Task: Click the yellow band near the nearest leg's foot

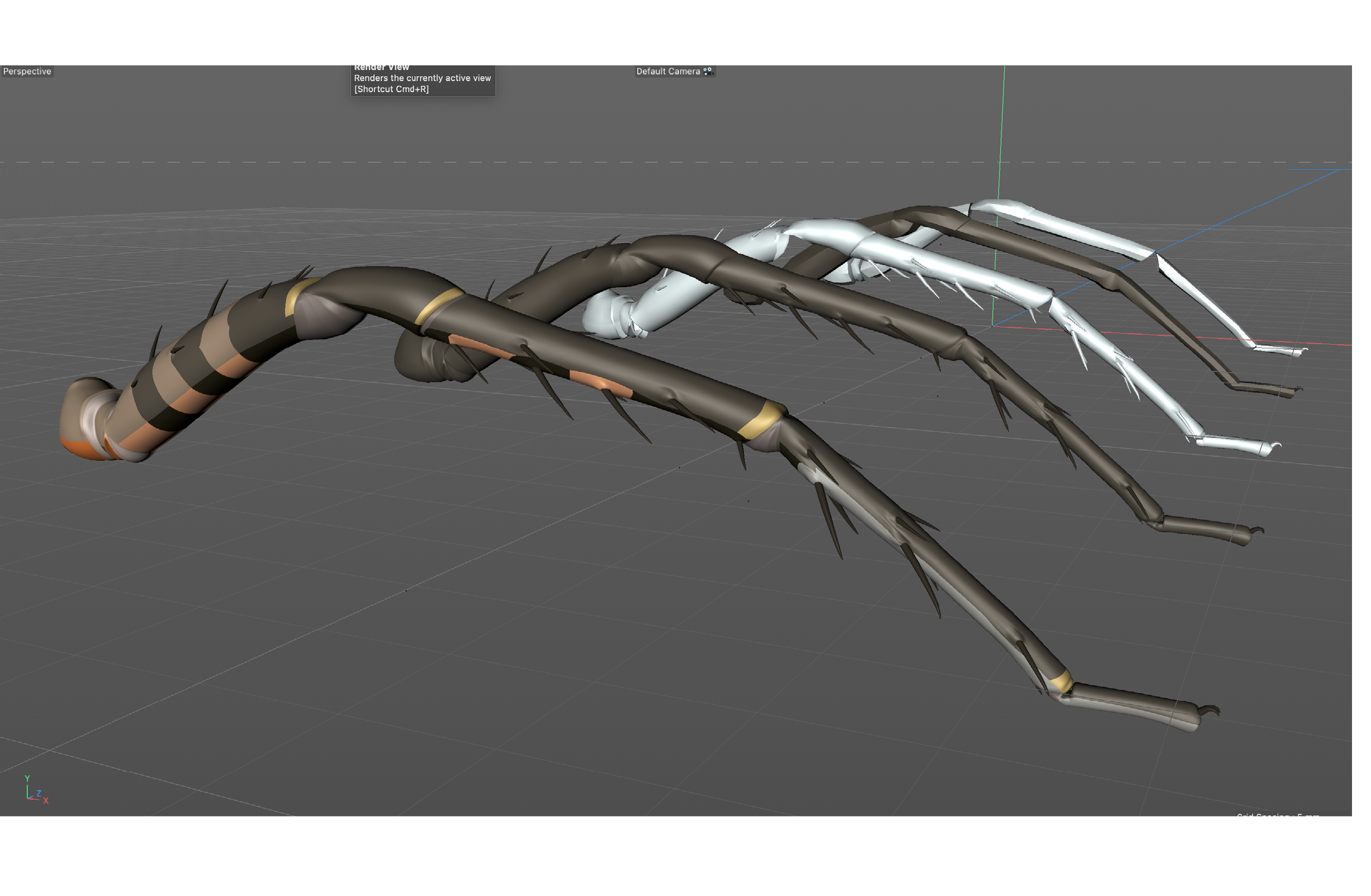Action: coord(1061,683)
